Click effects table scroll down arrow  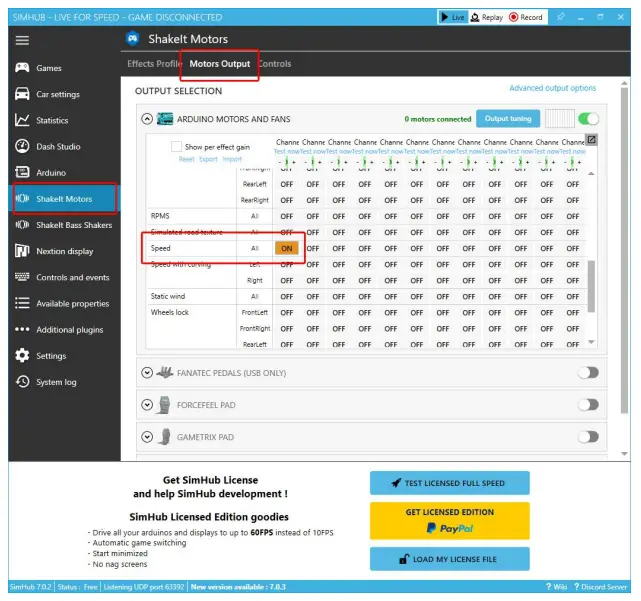coord(591,342)
